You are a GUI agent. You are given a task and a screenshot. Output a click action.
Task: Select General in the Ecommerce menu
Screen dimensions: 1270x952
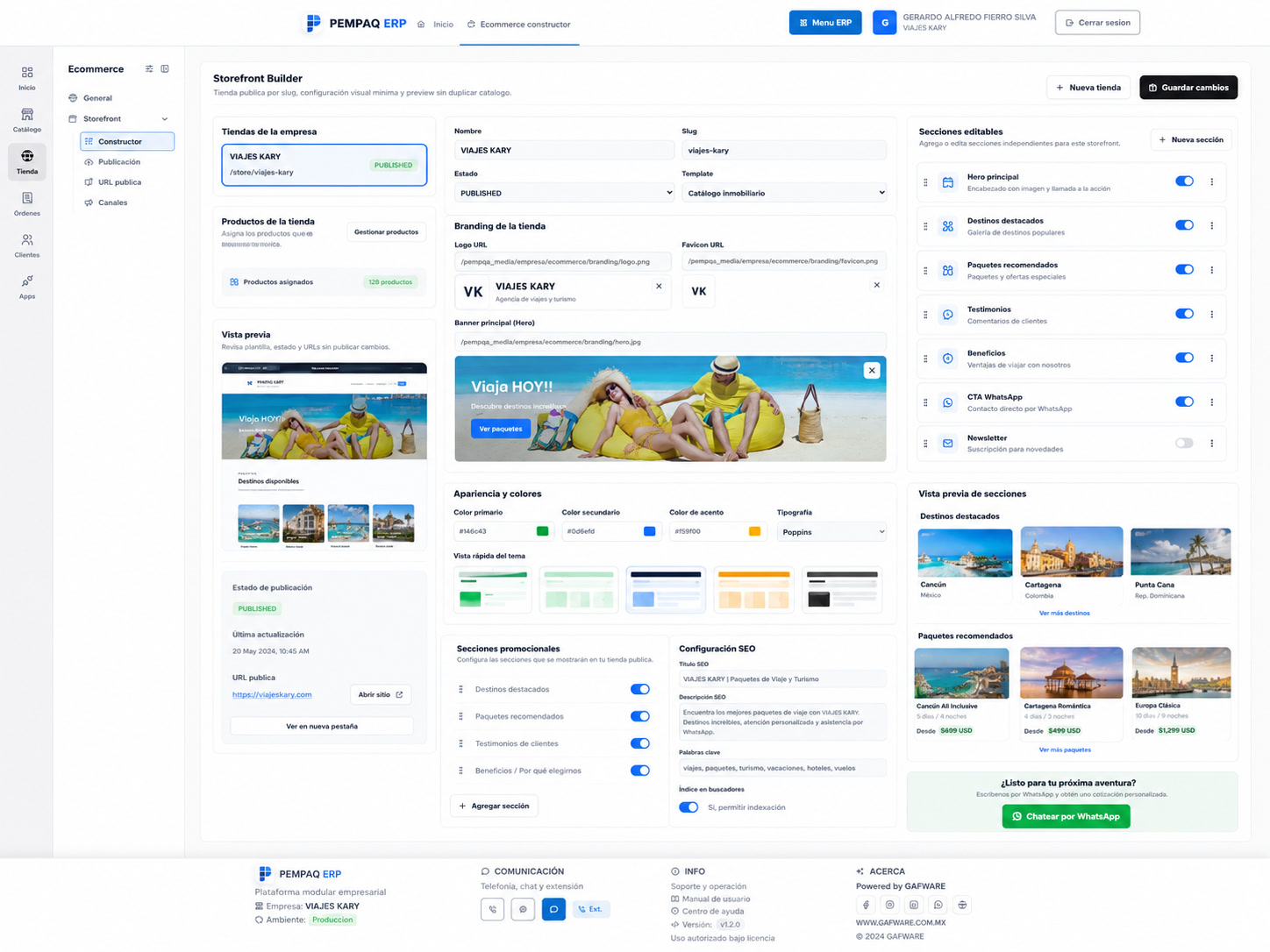97,98
